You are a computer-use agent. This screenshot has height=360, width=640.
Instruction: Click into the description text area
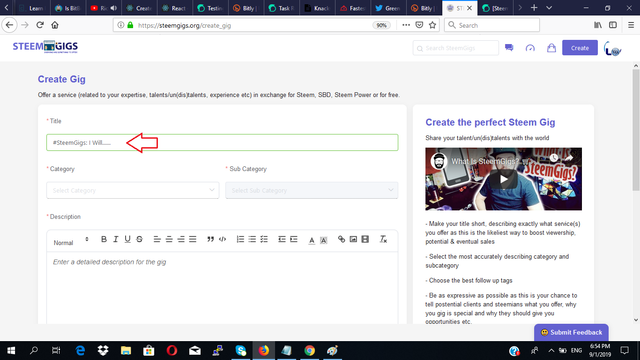[222, 288]
